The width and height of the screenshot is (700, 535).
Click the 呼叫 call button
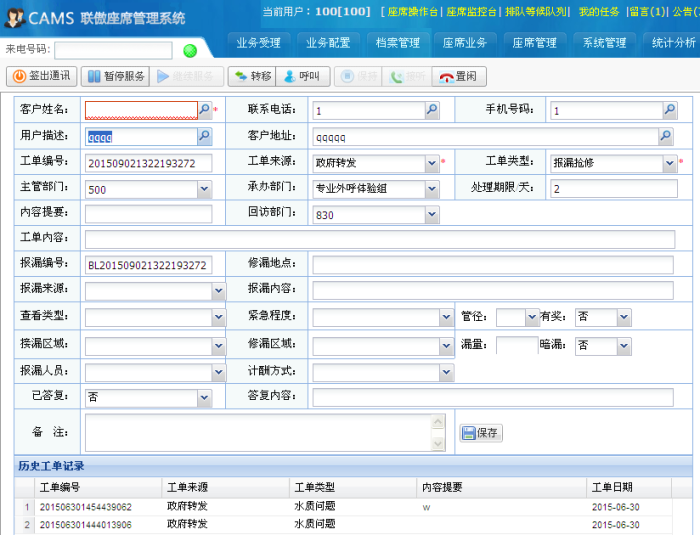coord(300,76)
